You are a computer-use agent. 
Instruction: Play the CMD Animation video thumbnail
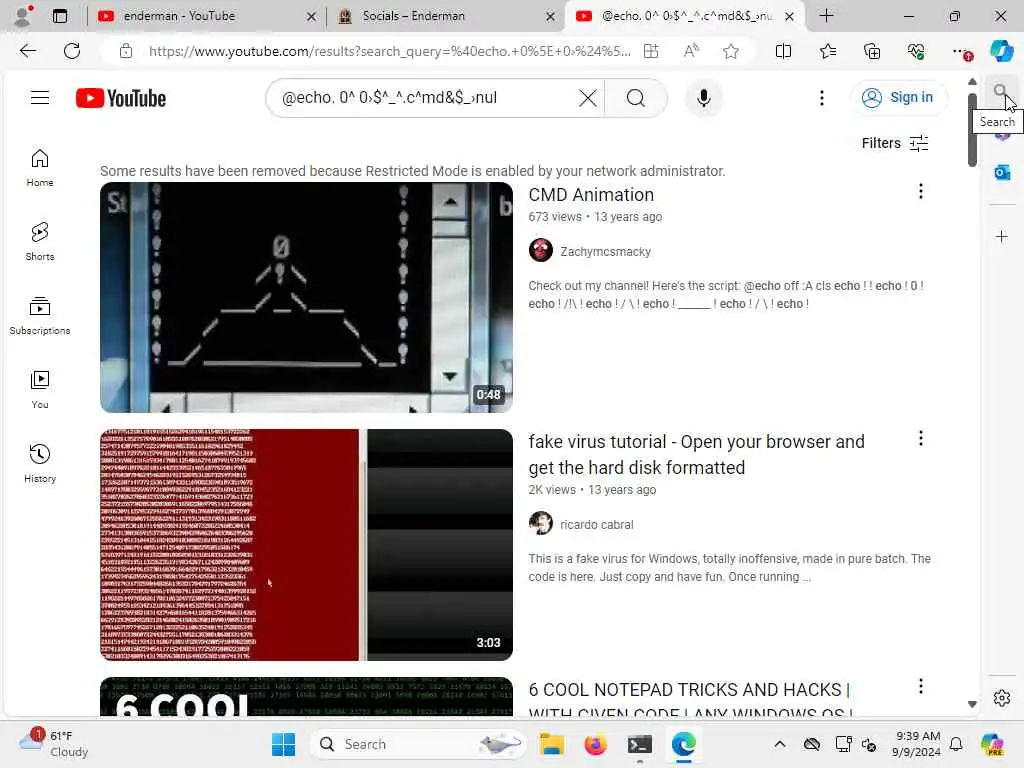306,297
